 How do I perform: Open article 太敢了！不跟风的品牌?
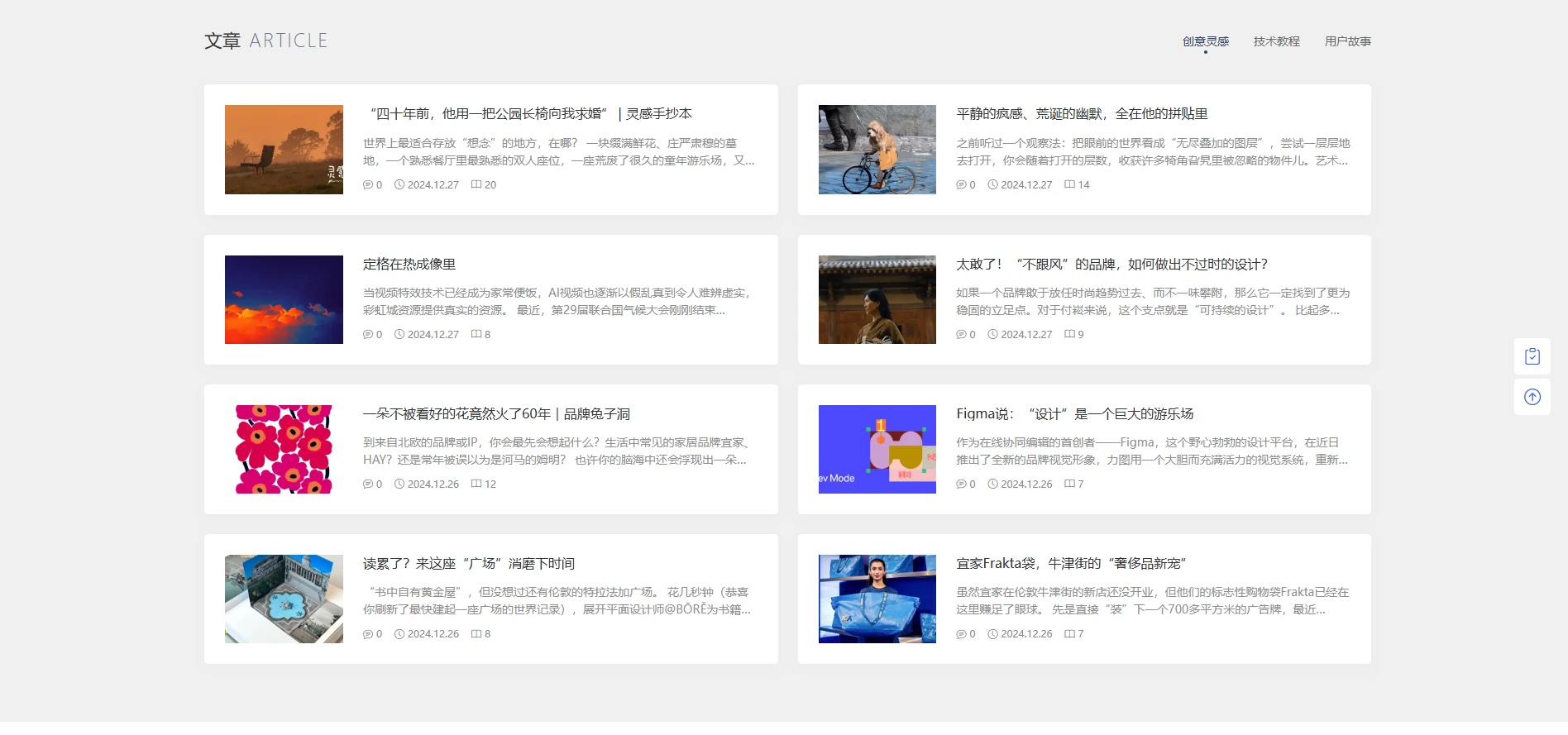(1112, 265)
